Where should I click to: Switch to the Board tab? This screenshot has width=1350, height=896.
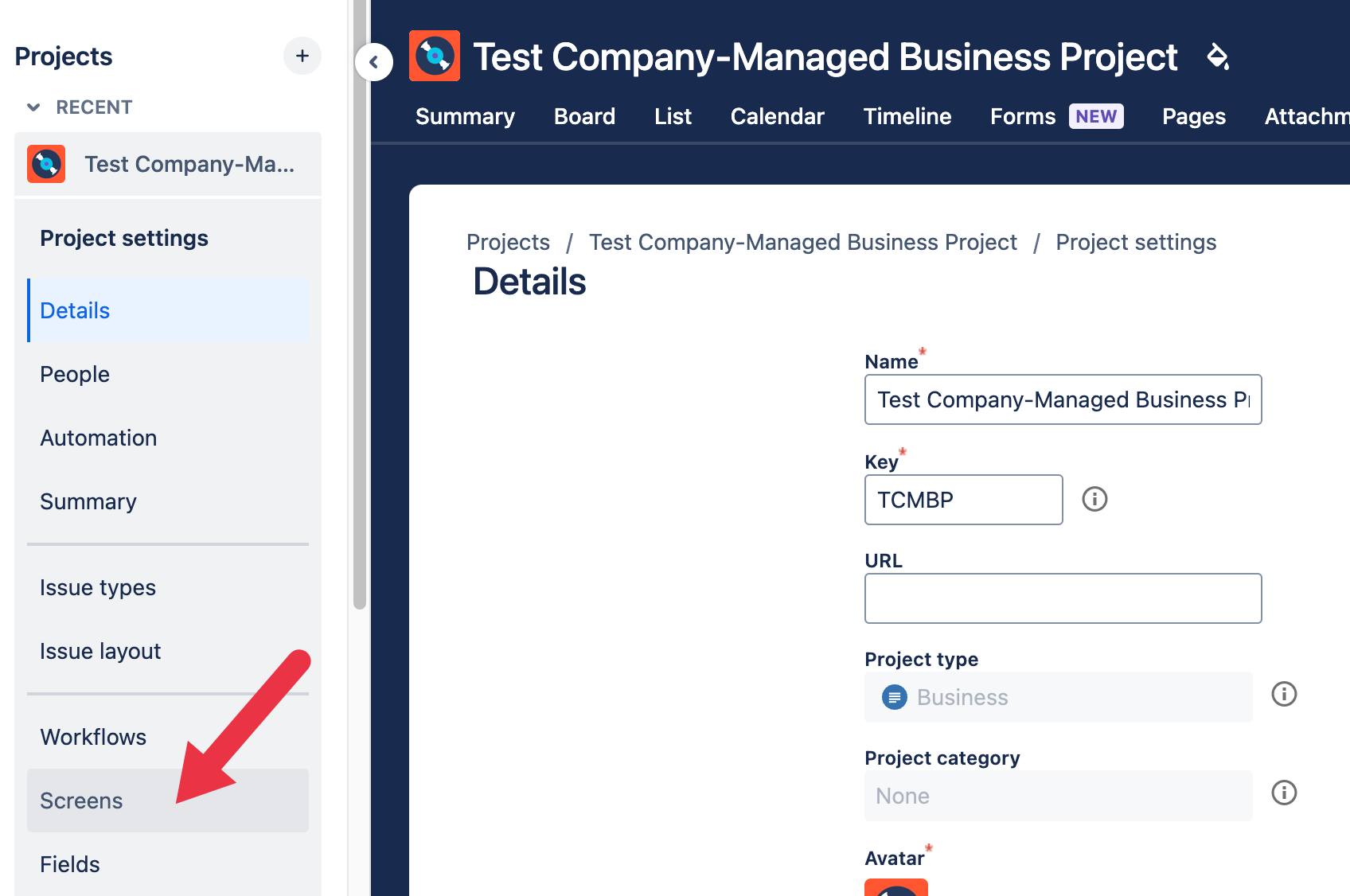coord(584,116)
